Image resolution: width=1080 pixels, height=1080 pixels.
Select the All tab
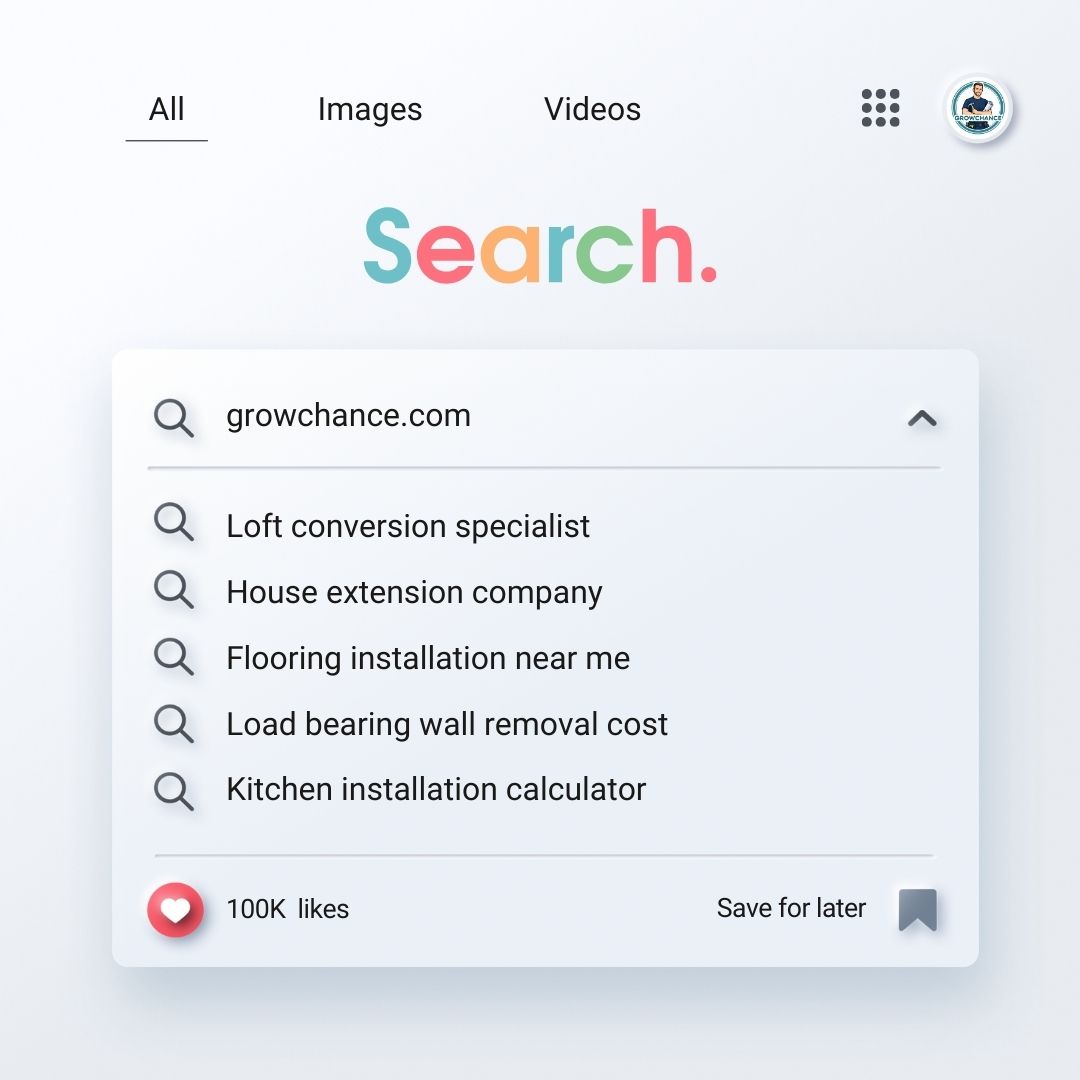coord(166,110)
